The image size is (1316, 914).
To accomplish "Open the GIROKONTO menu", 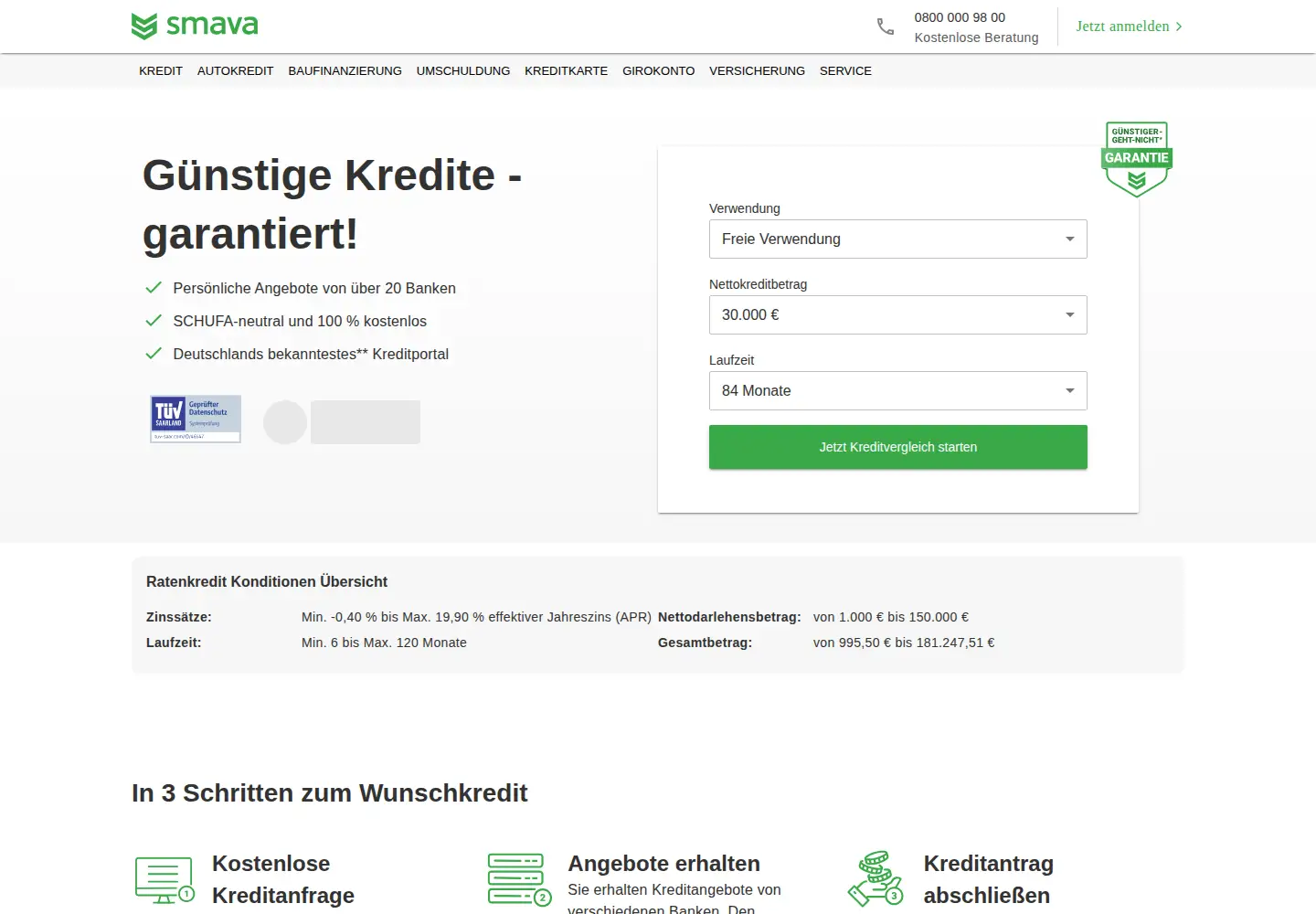I will (659, 70).
